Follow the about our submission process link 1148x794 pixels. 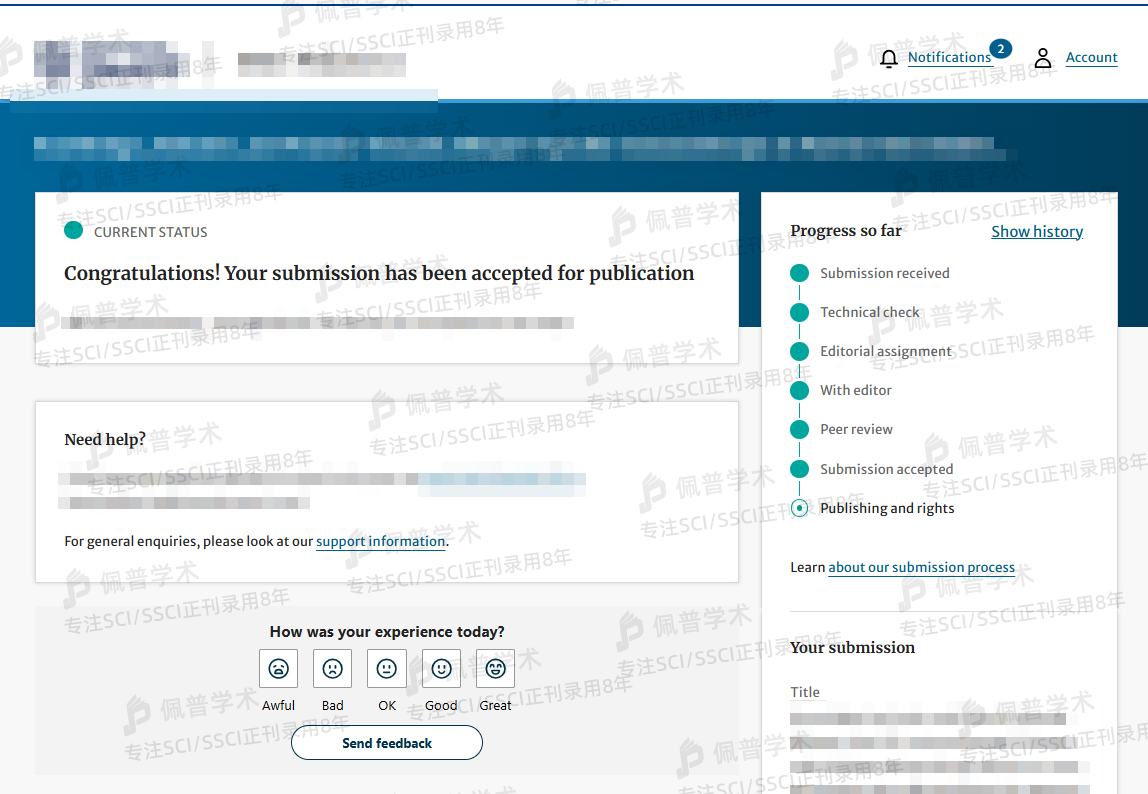click(921, 567)
